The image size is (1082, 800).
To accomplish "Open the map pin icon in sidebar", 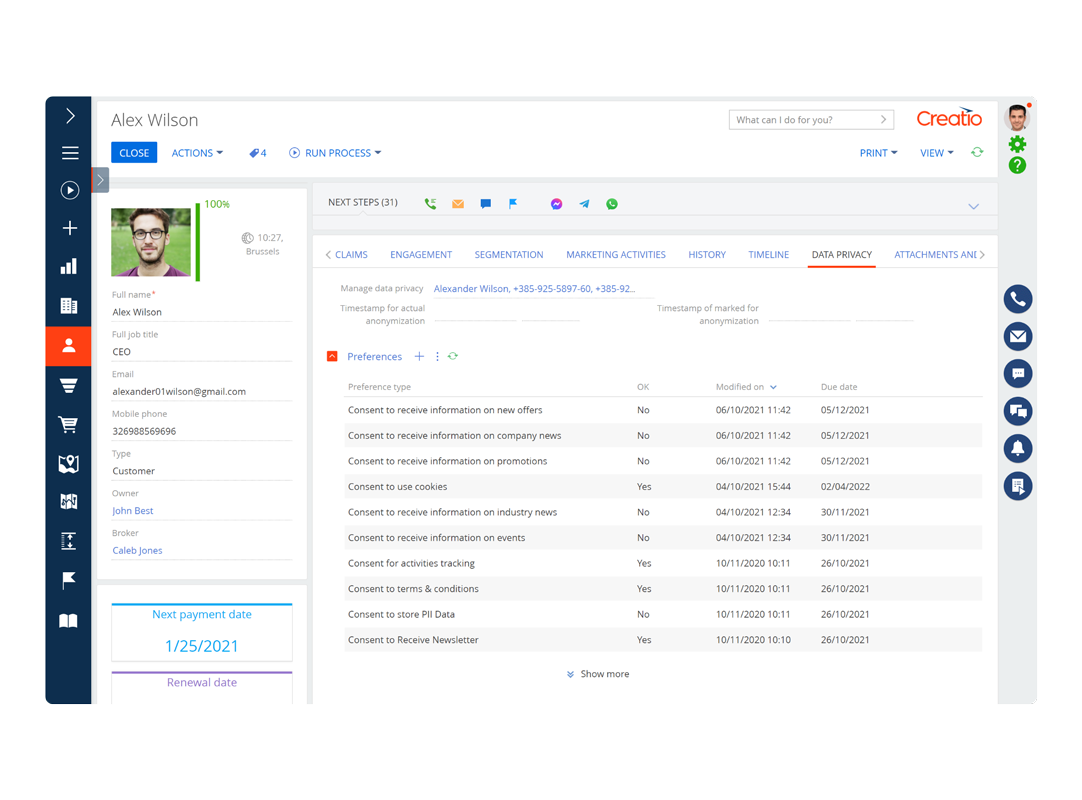I will [x=69, y=464].
